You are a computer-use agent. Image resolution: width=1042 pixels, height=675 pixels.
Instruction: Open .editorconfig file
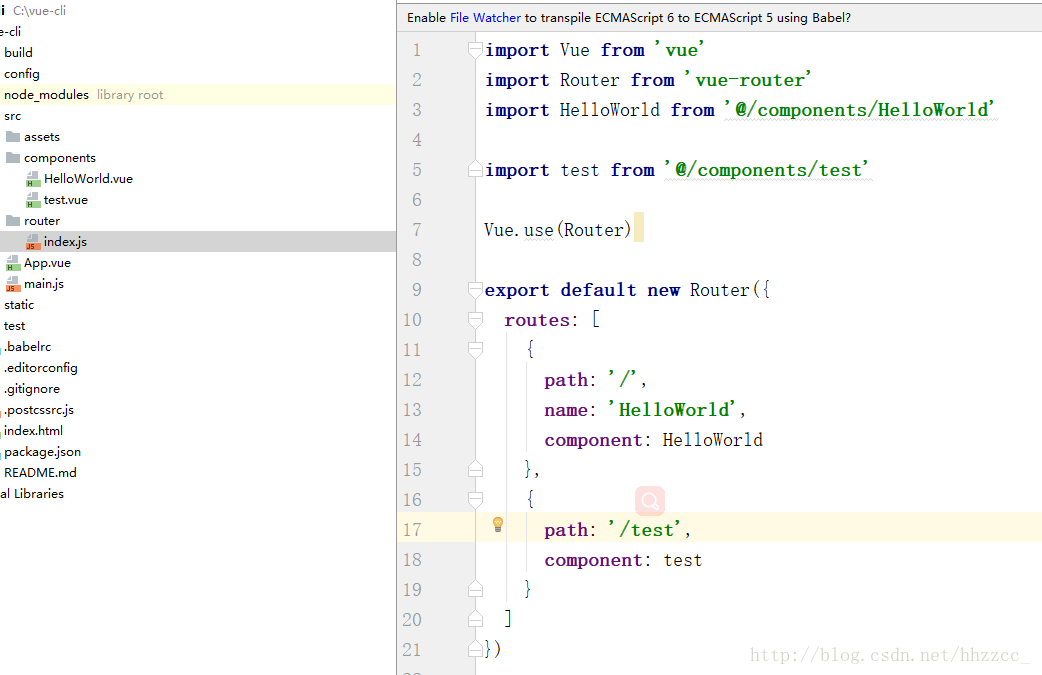(x=41, y=368)
